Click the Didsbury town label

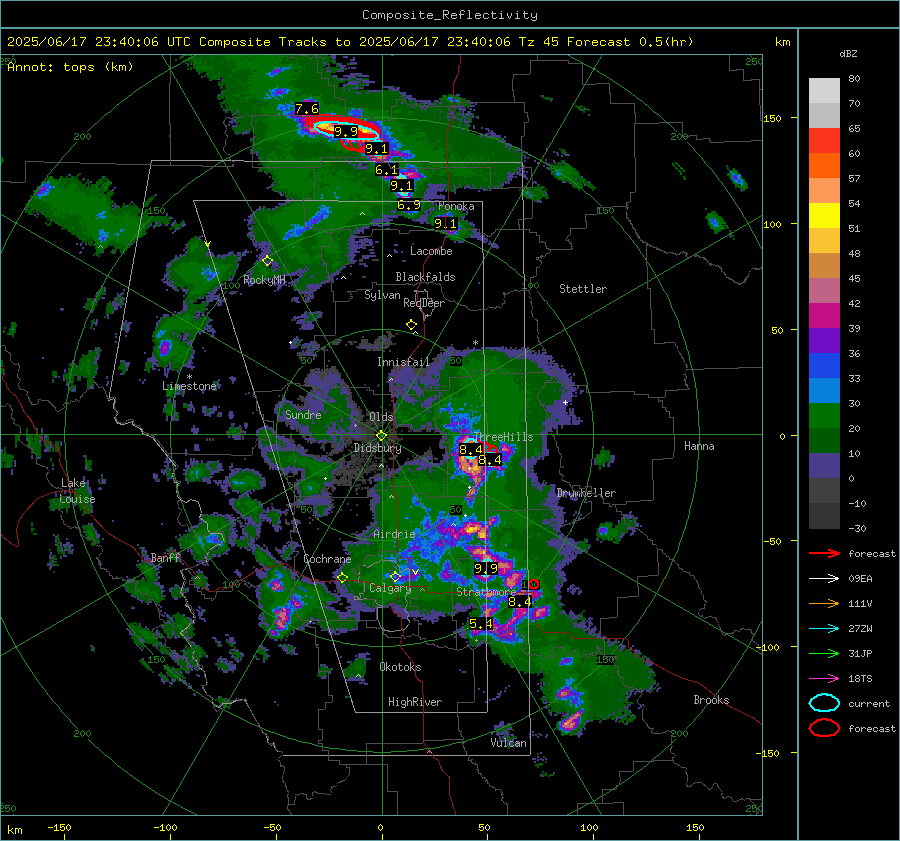click(x=377, y=448)
